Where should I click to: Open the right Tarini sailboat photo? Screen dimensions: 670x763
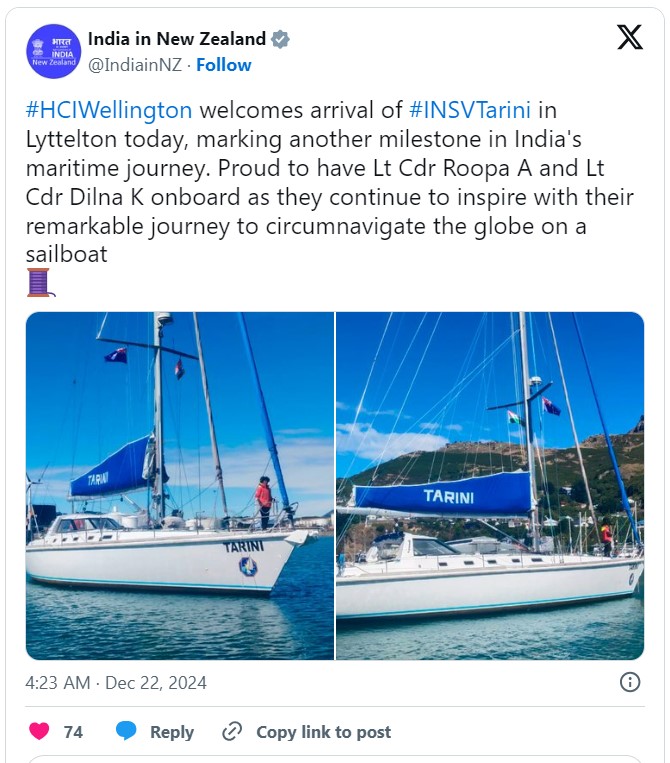click(490, 485)
